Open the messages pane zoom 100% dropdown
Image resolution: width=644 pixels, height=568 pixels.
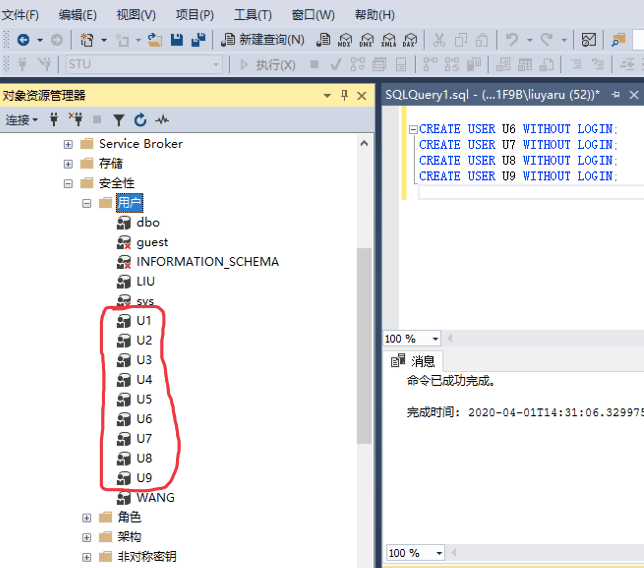tap(439, 553)
